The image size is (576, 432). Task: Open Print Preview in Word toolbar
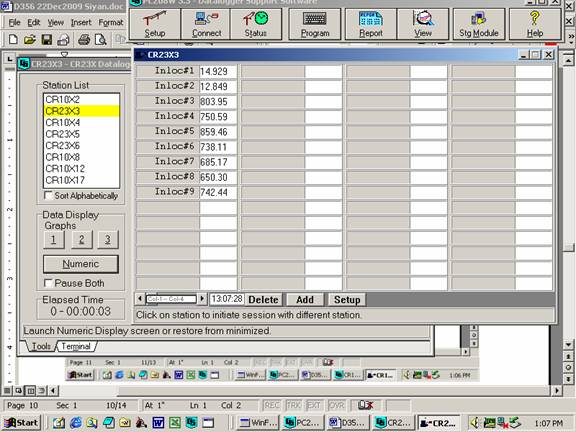[x=100, y=39]
